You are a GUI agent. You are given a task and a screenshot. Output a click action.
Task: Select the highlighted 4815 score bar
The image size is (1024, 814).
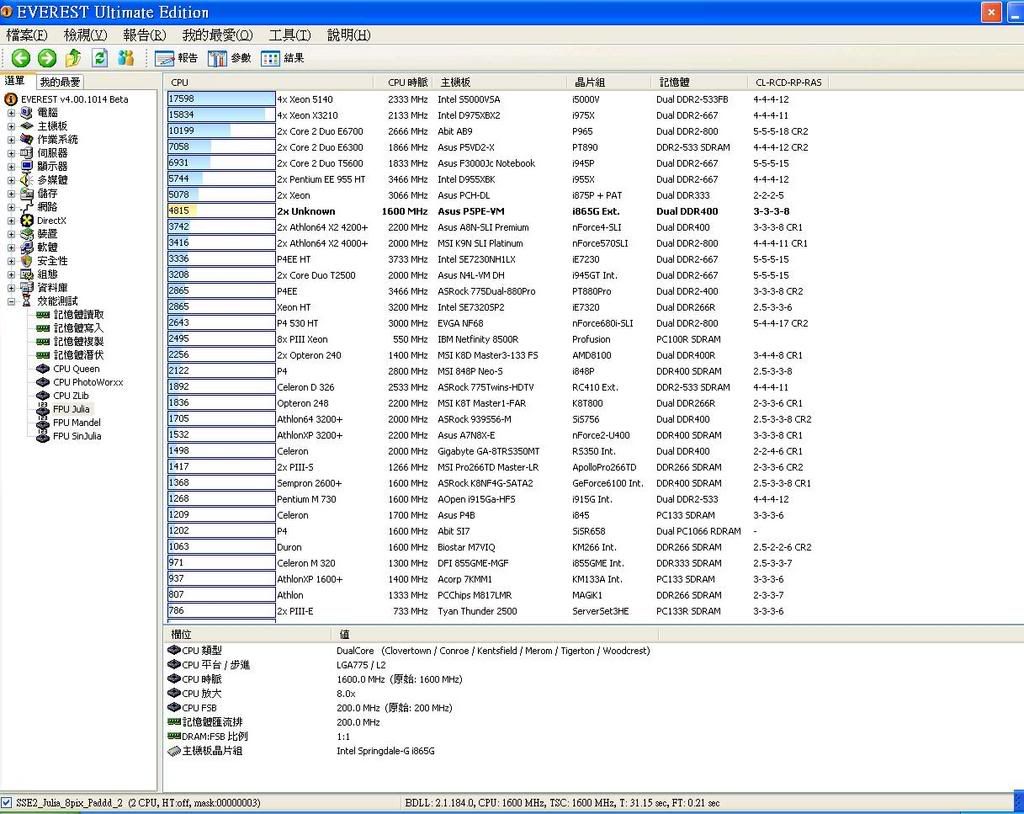point(221,211)
